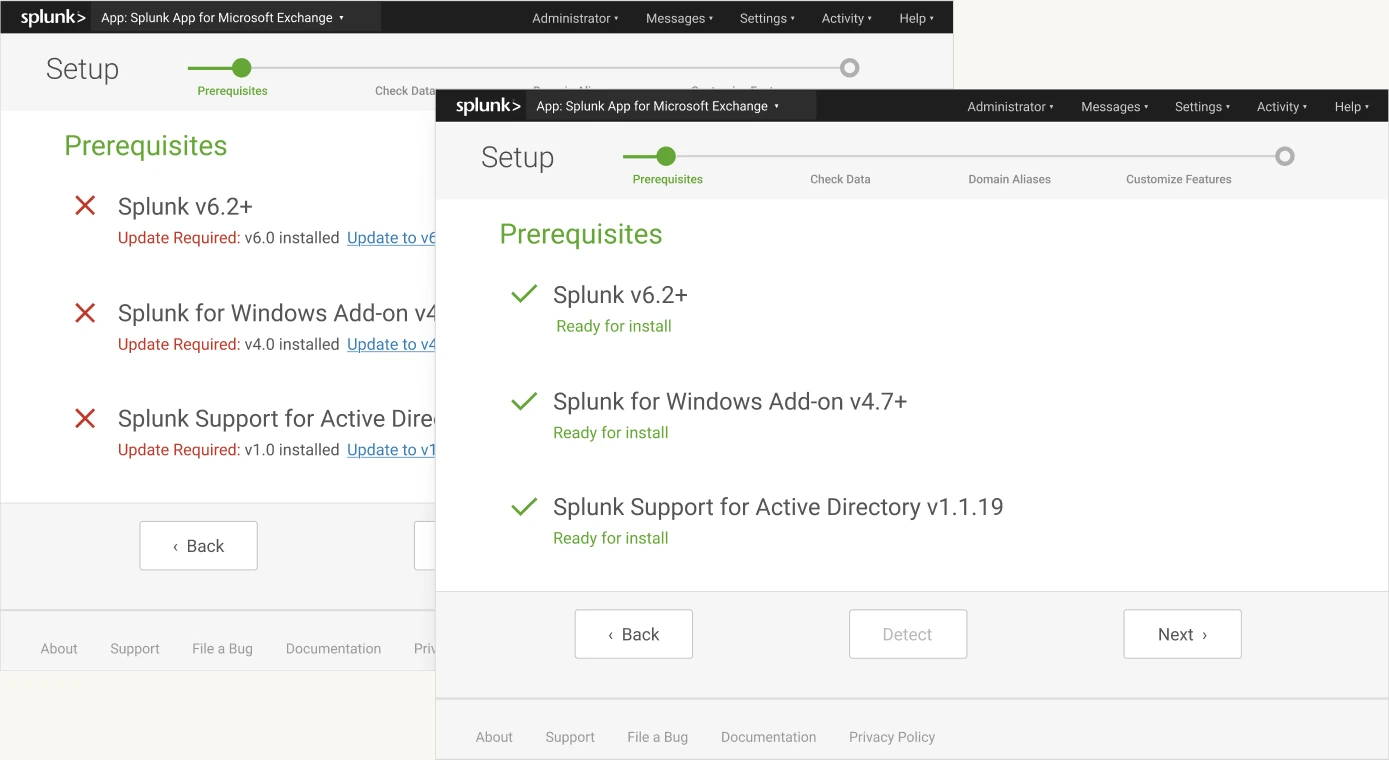1389x760 pixels.
Task: Open the Settings menu in the back window
Action: 767,19
